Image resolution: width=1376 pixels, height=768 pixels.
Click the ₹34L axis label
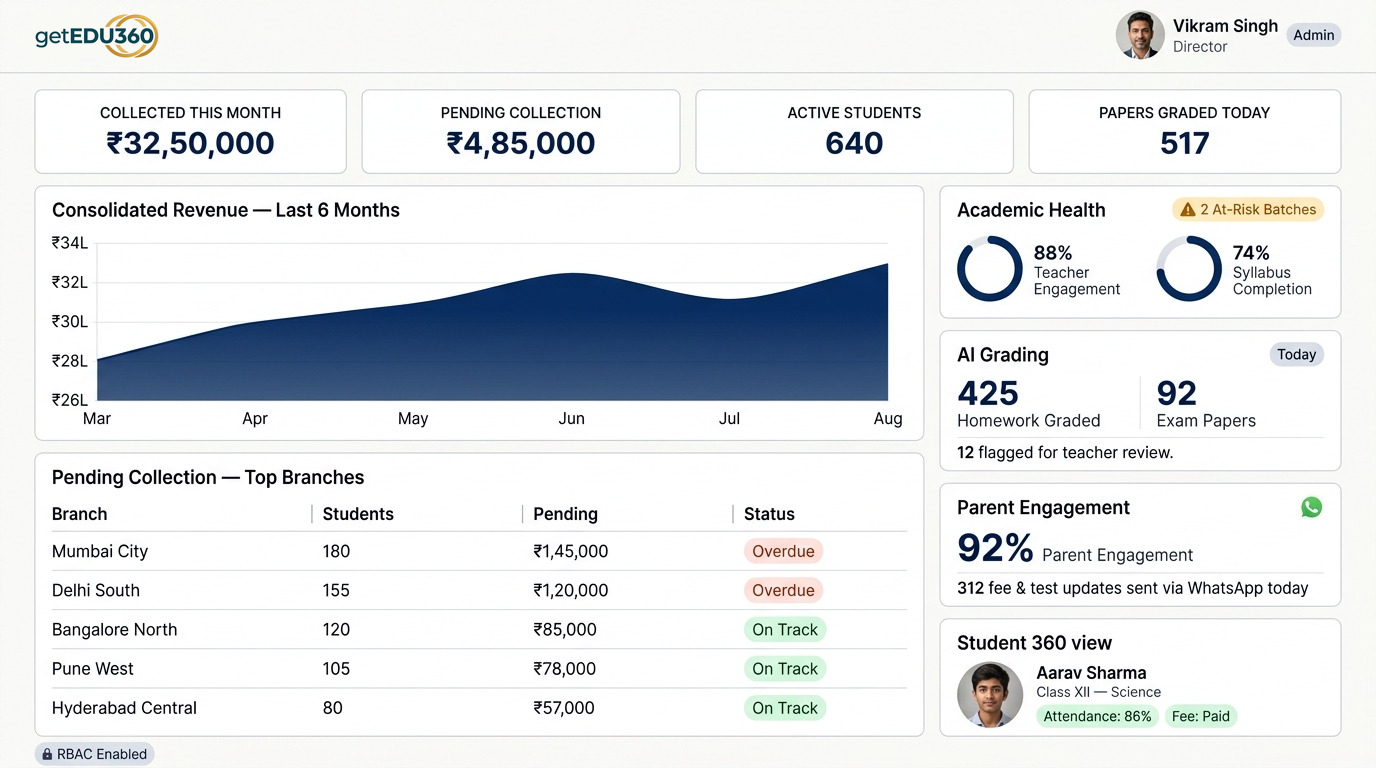70,242
